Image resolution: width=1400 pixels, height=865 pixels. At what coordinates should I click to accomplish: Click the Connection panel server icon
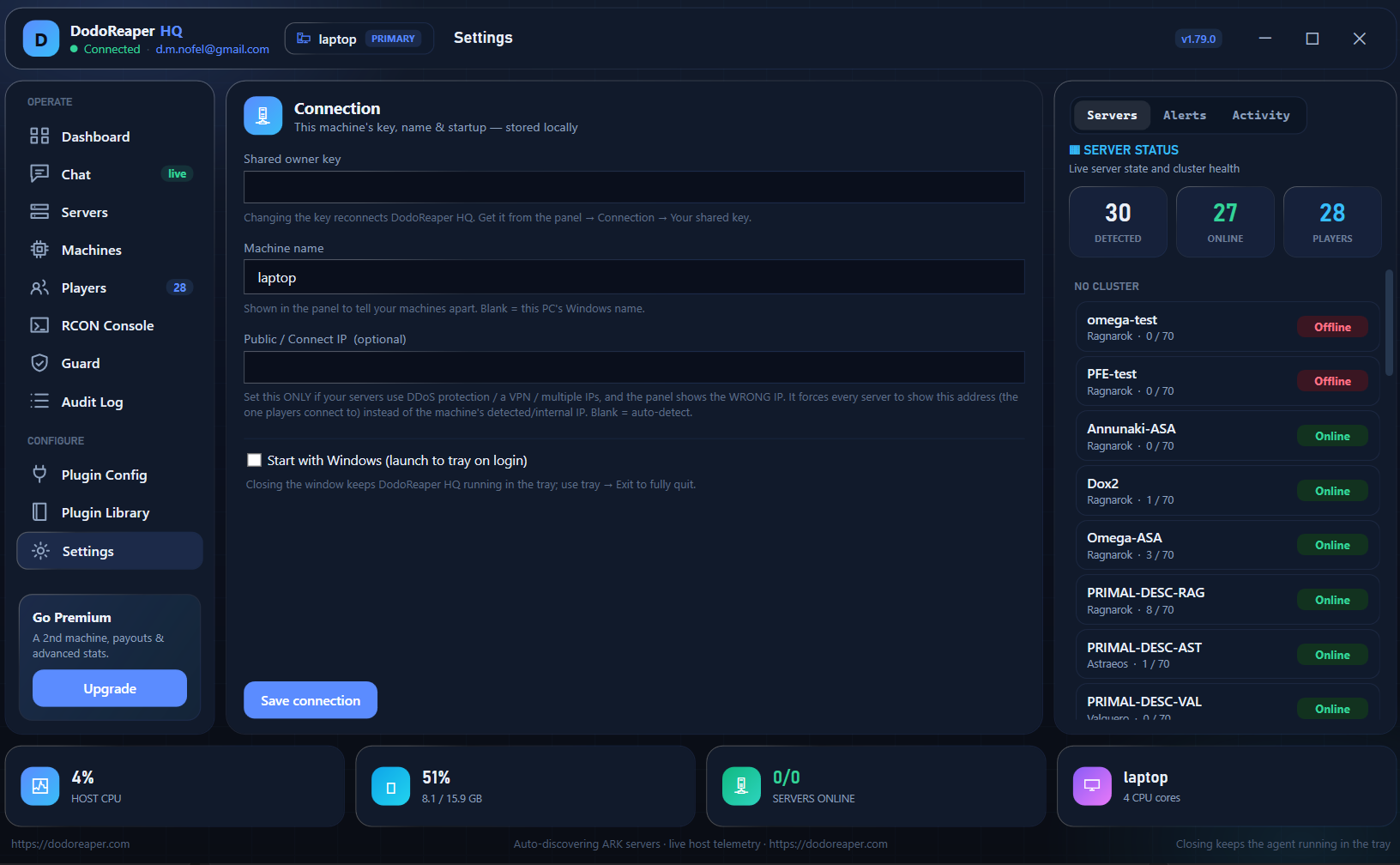click(x=262, y=116)
